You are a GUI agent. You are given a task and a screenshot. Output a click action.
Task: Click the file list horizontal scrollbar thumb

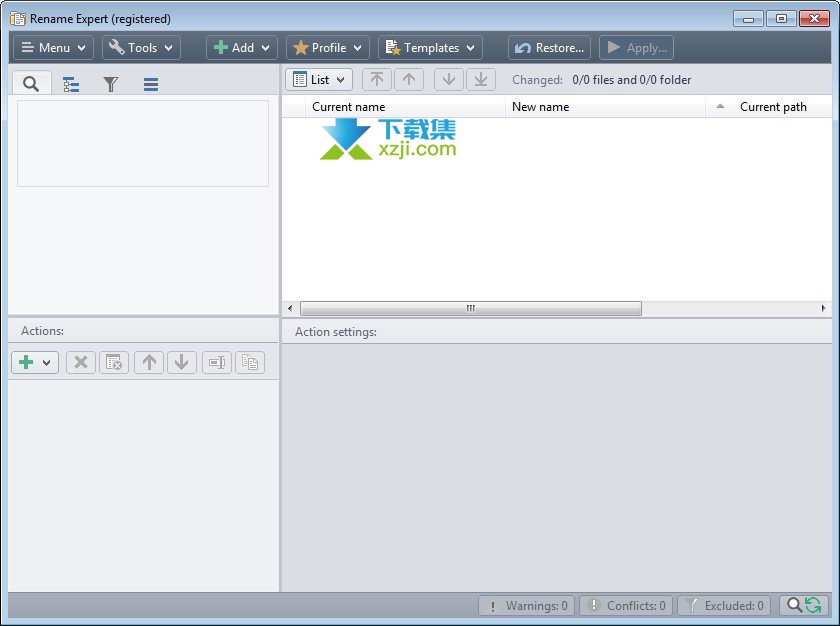(x=471, y=308)
